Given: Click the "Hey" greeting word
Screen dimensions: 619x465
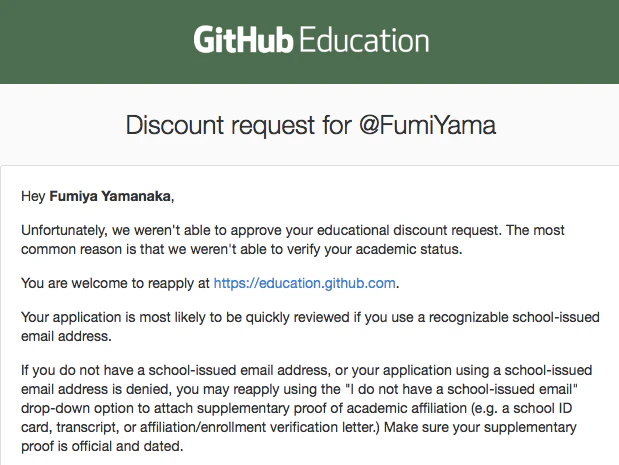Looking at the screenshot, I should coord(33,196).
